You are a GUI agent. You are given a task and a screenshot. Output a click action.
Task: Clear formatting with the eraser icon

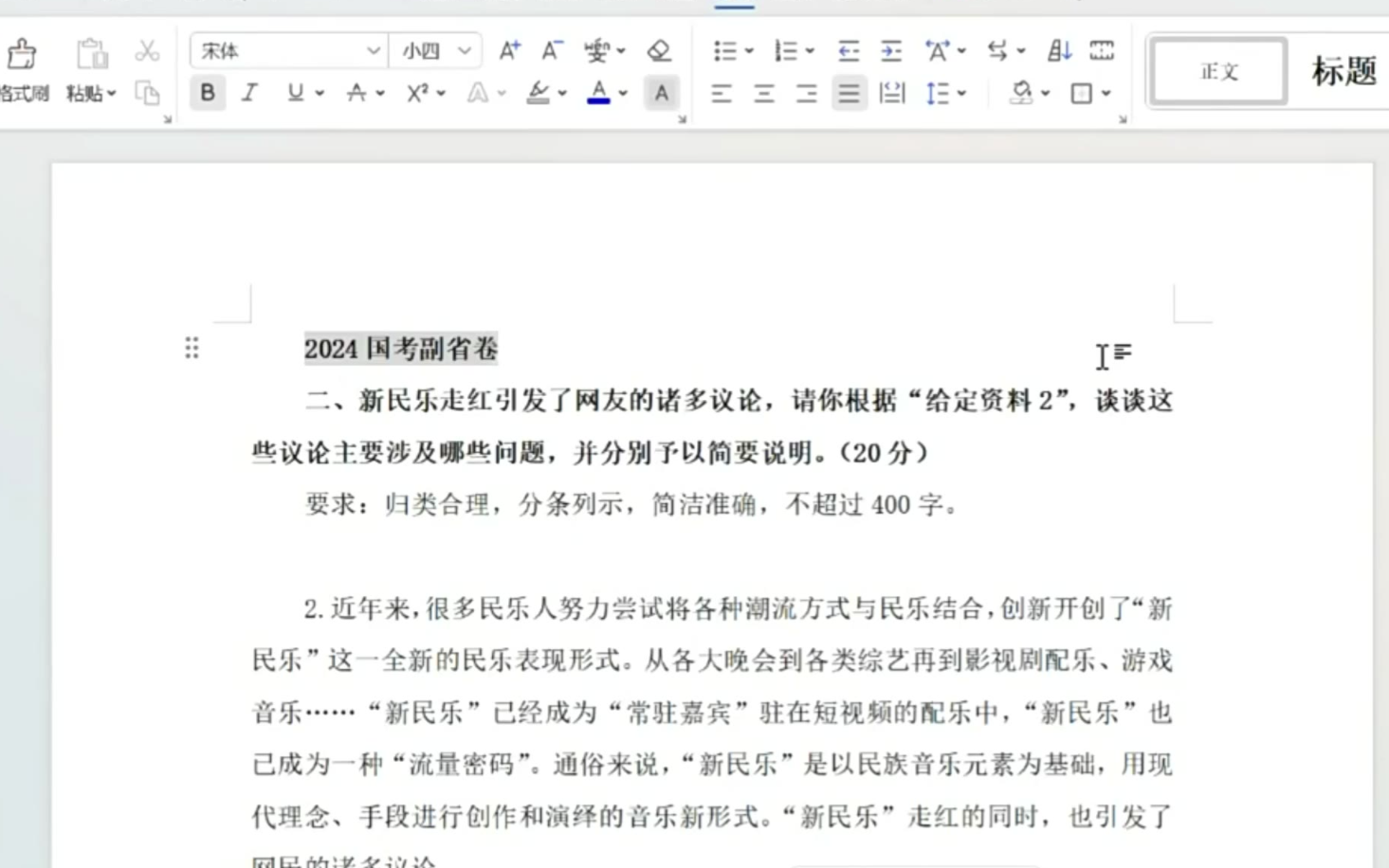658,51
